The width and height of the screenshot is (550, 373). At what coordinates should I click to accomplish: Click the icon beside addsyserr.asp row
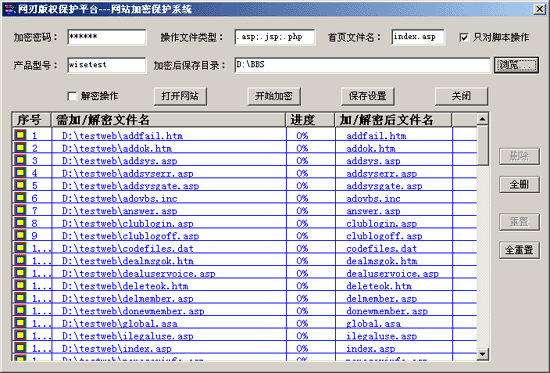[20, 173]
